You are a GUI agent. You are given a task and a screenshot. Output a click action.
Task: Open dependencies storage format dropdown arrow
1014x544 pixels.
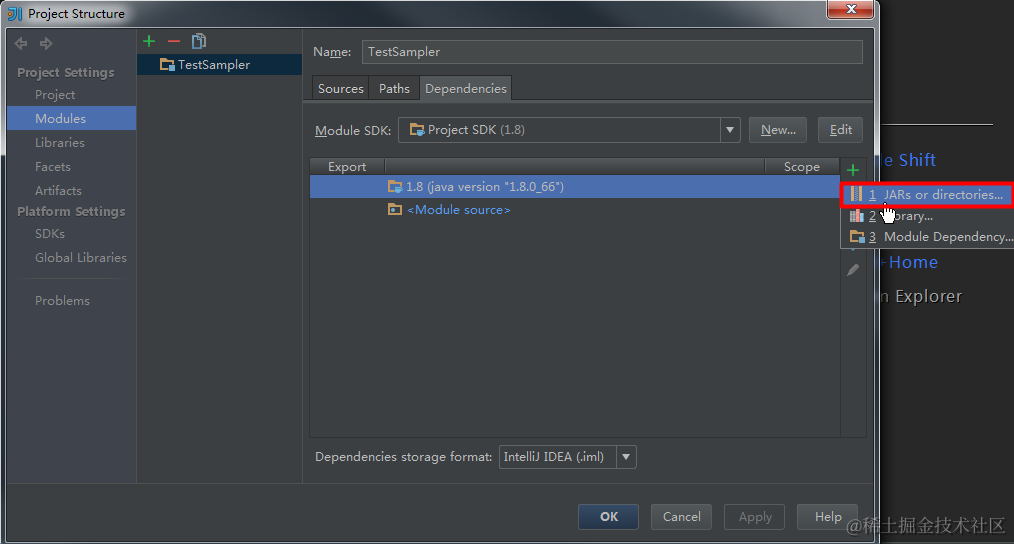click(626, 457)
